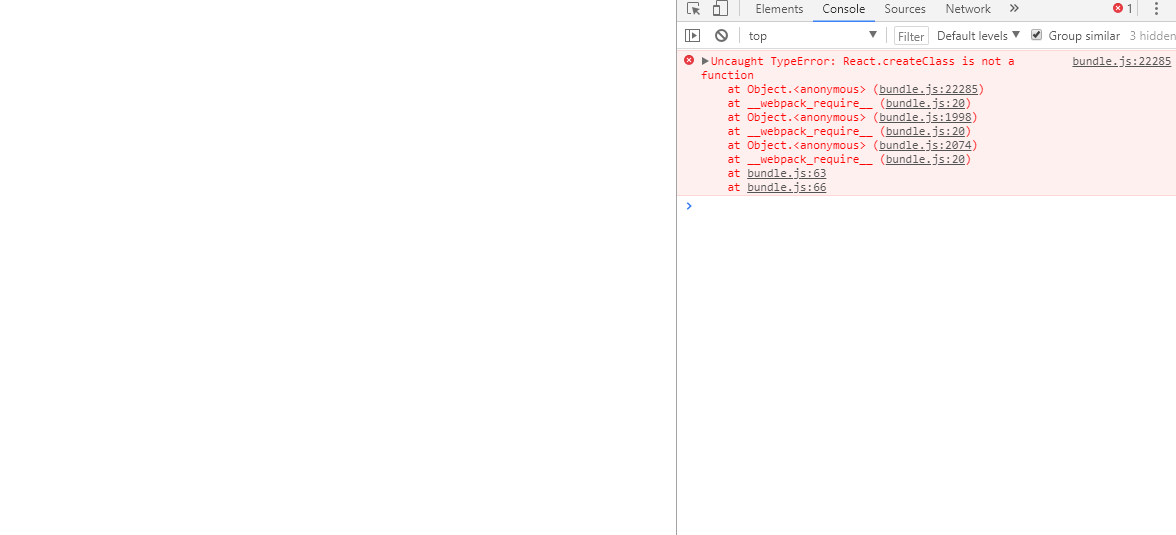This screenshot has width=1176, height=535.
Task: Select the Console tab
Action: coord(844,9)
